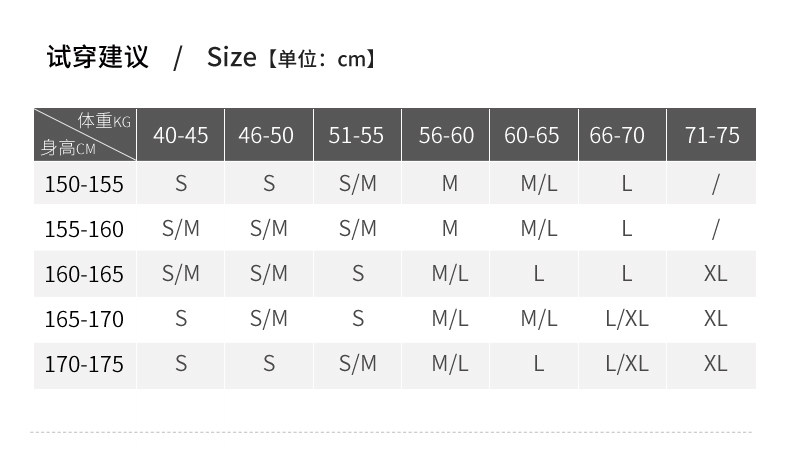Select the 60-65 weight column header
This screenshot has width=790, height=475.
532,135
